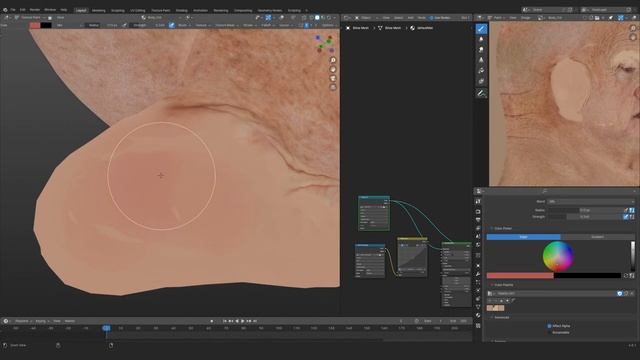Open the Blend mode dropdown in properties

tap(591, 202)
